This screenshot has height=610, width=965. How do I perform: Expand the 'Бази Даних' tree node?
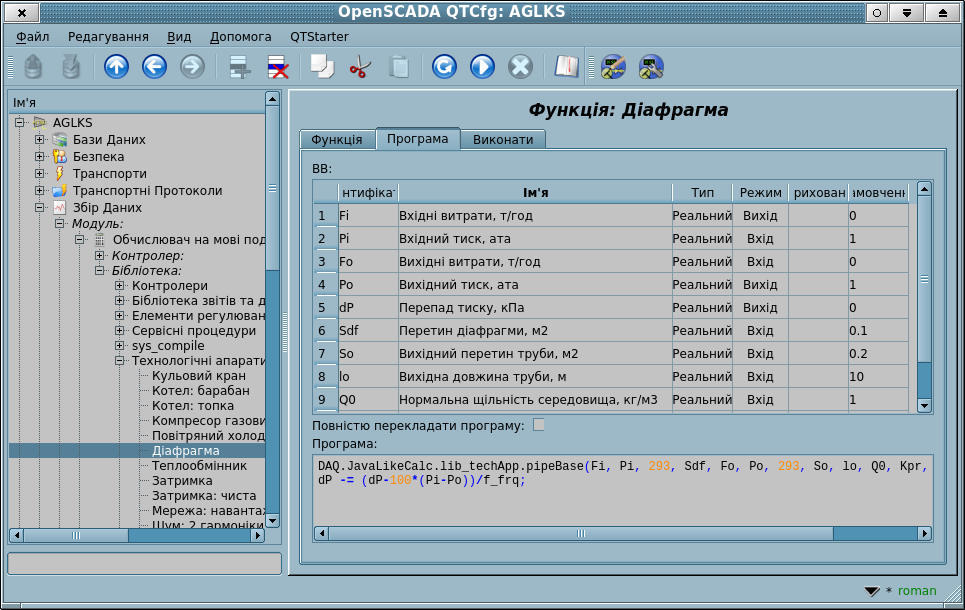point(40,140)
